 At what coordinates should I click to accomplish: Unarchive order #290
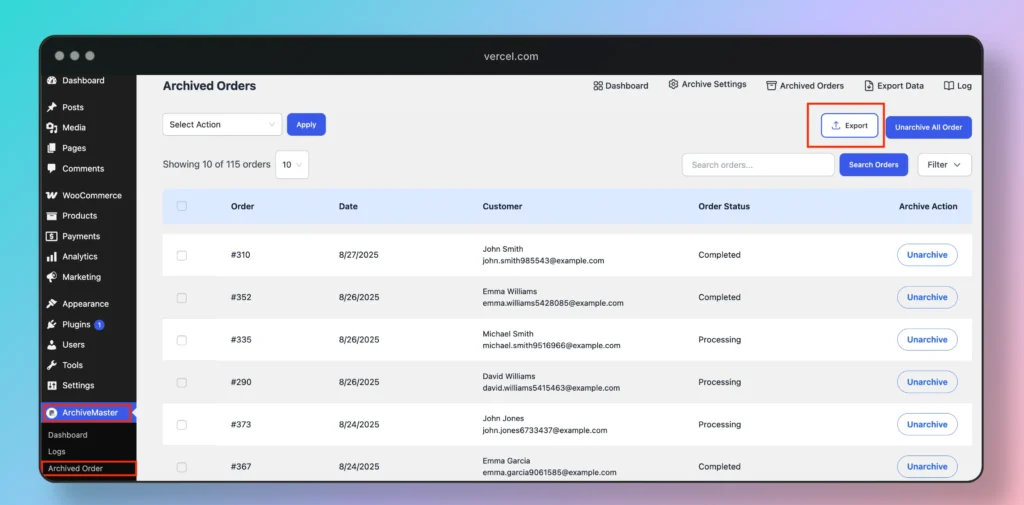click(x=927, y=382)
